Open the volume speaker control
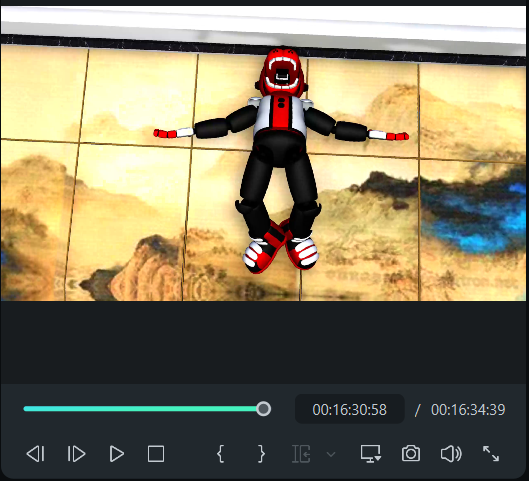Screen dimensions: 529x481 coord(451,454)
